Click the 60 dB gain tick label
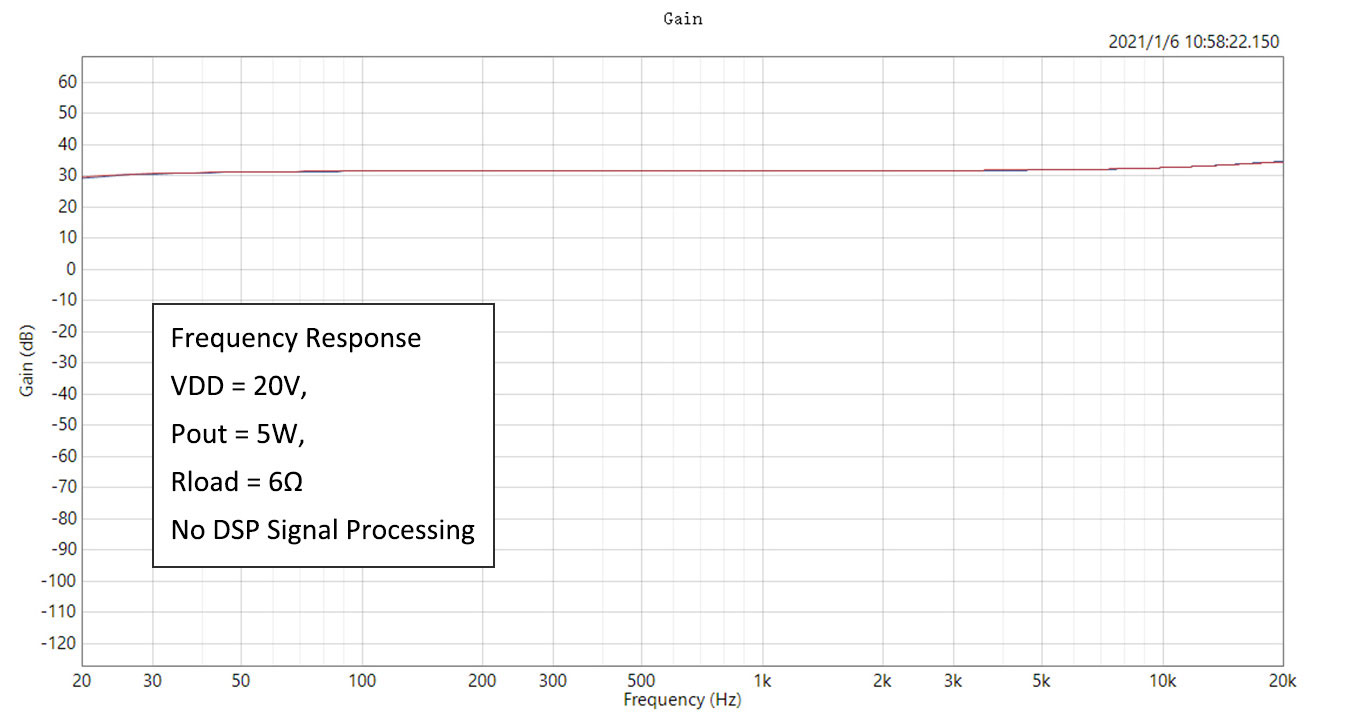The width and height of the screenshot is (1350, 724). tap(67, 82)
